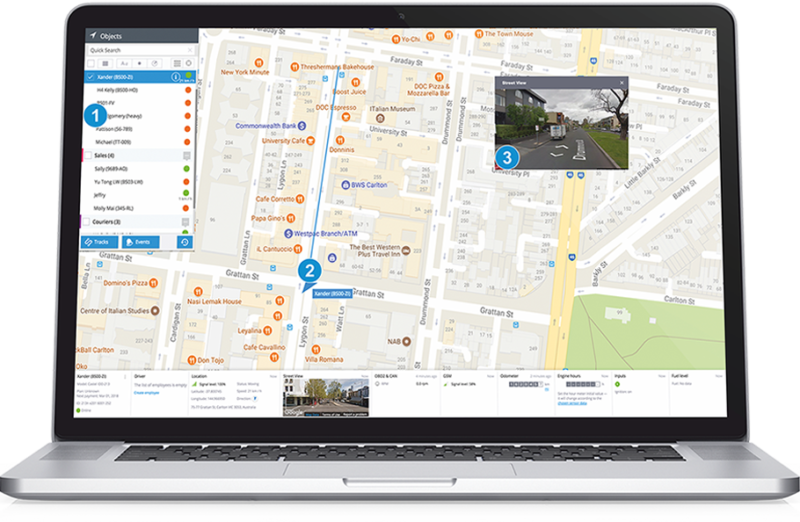Click NAB marker on map

tap(407, 341)
